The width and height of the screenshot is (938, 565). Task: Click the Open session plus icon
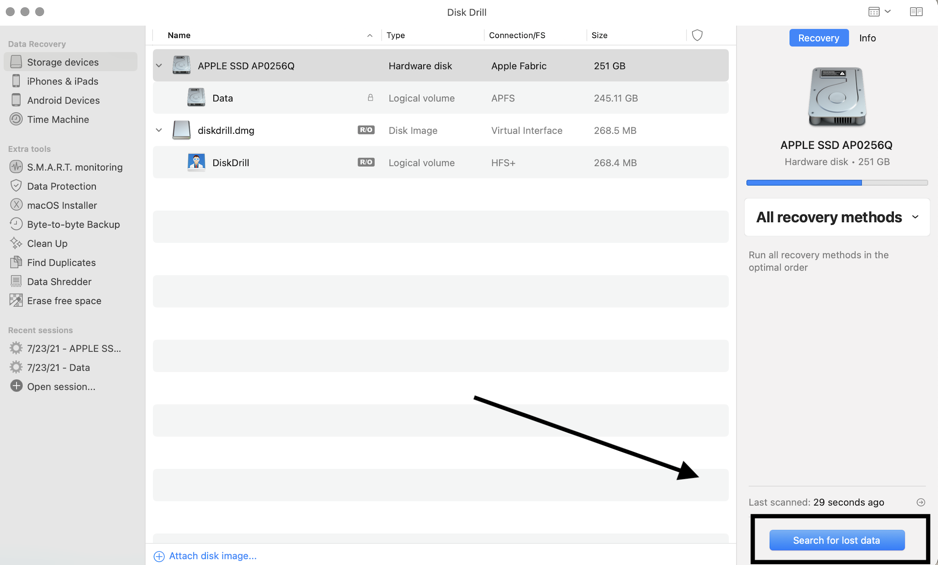pyautogui.click(x=16, y=386)
